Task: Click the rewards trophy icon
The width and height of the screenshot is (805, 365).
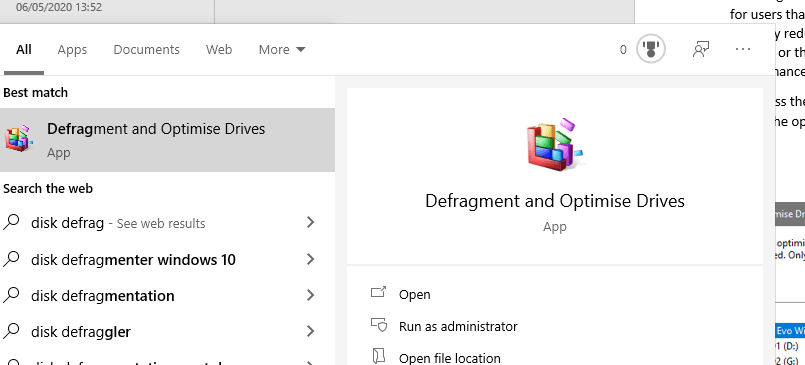Action: [x=651, y=49]
